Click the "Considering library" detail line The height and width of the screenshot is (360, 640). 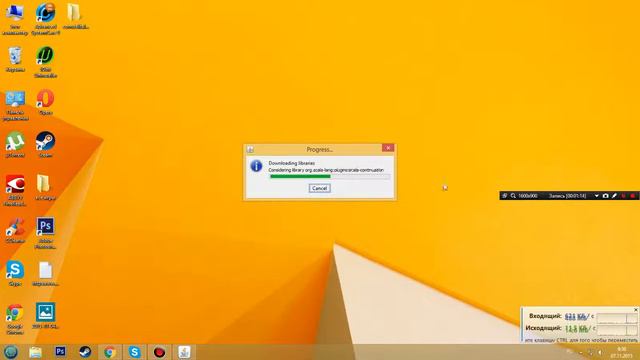326,170
